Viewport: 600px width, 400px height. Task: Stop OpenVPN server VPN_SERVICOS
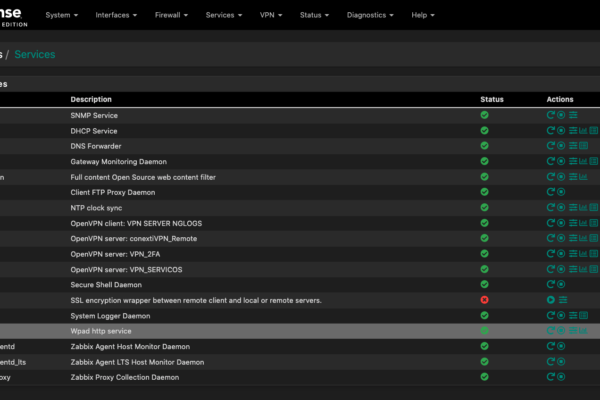point(561,269)
